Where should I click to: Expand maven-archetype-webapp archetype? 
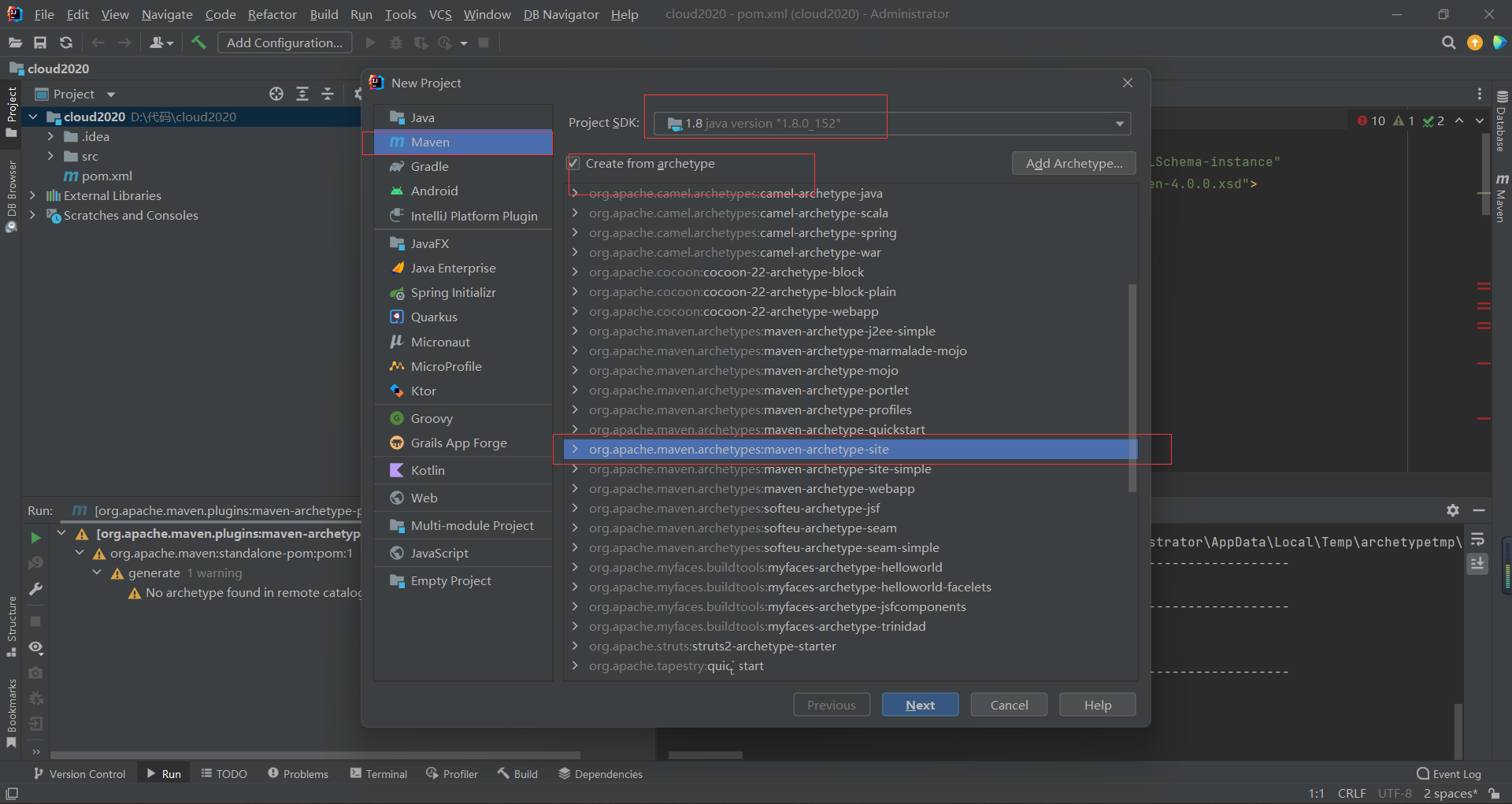pyautogui.click(x=575, y=489)
